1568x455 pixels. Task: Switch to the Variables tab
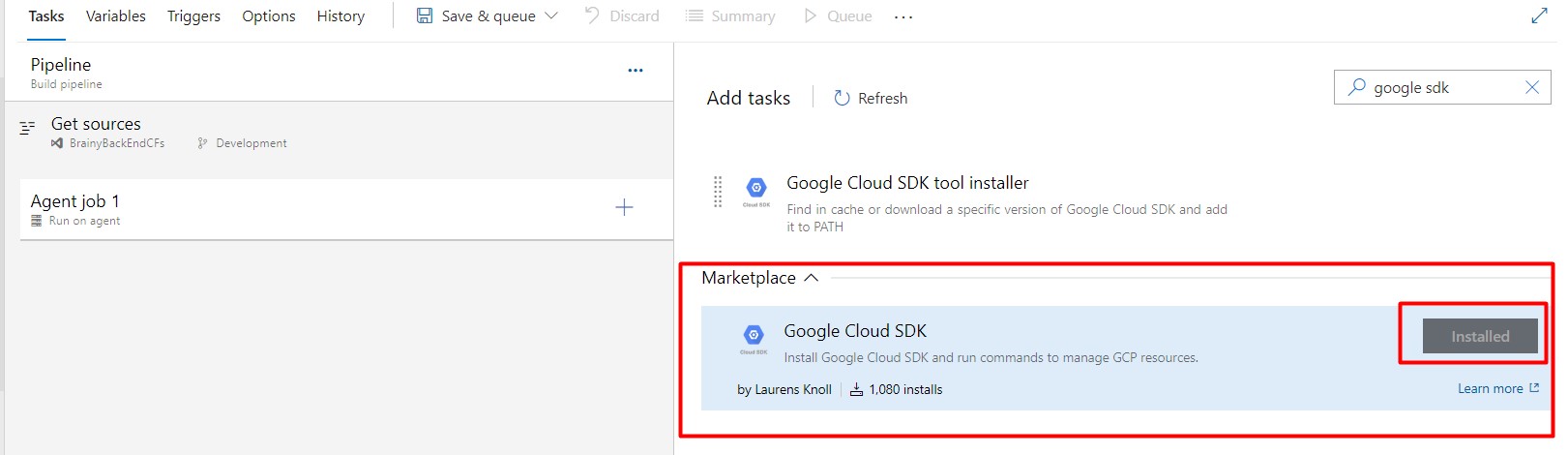coord(116,16)
